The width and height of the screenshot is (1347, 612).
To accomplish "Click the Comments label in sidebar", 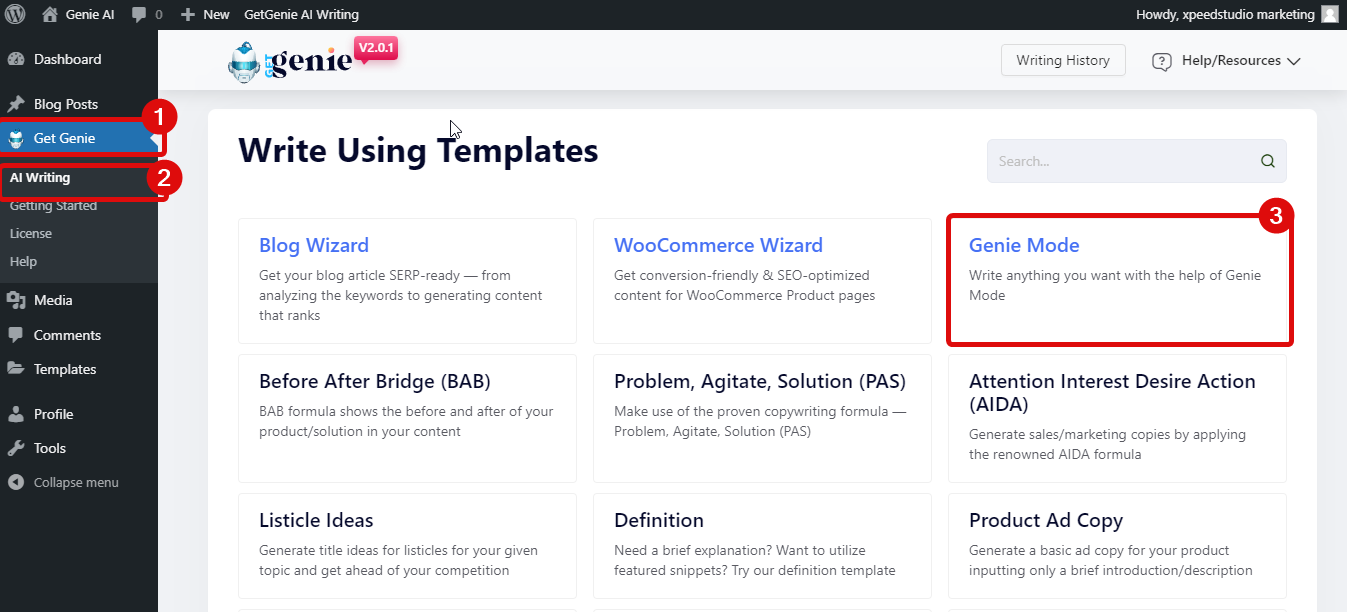I will point(67,335).
